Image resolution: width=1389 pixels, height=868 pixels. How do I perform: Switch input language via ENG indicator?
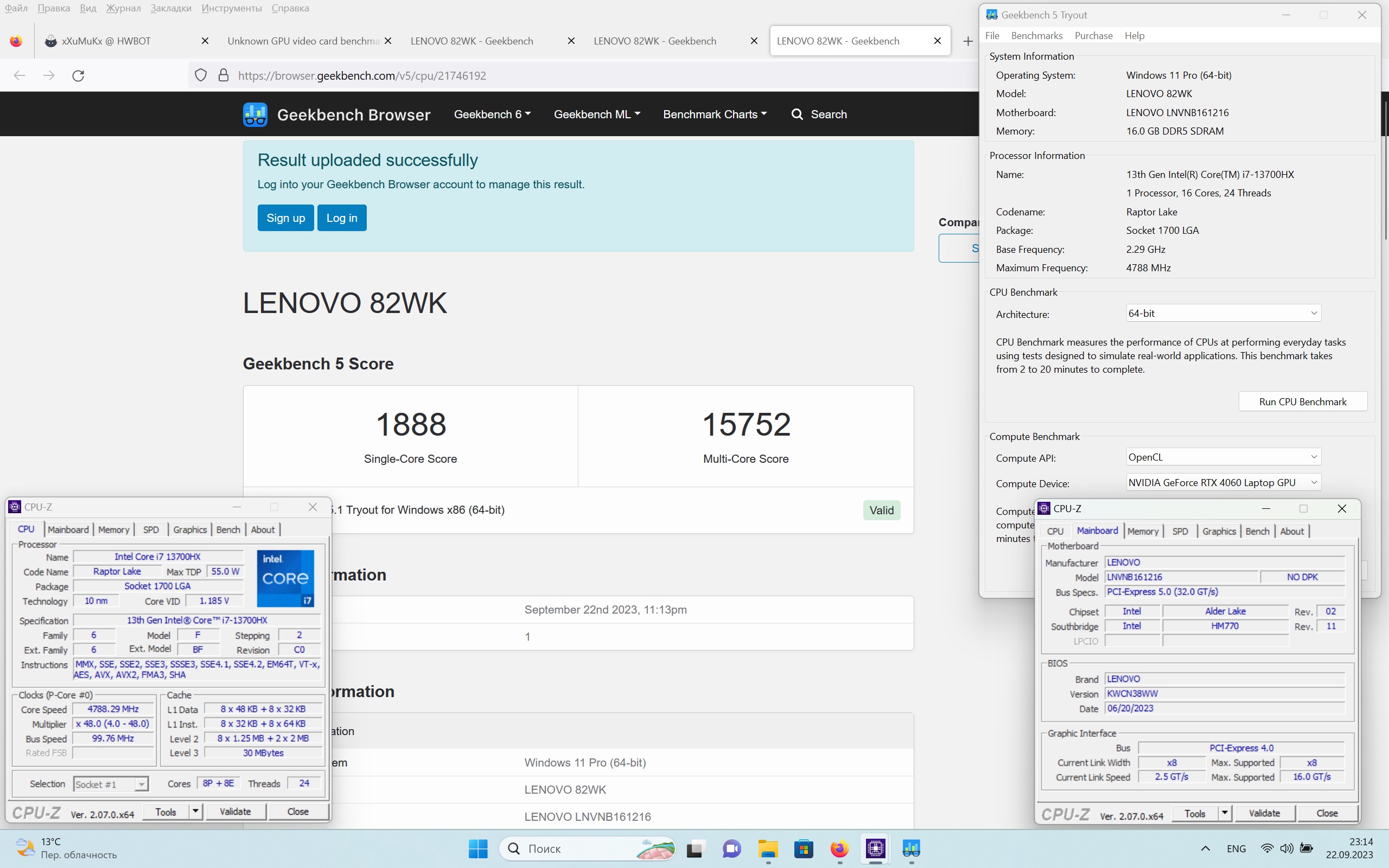pyautogui.click(x=1237, y=848)
